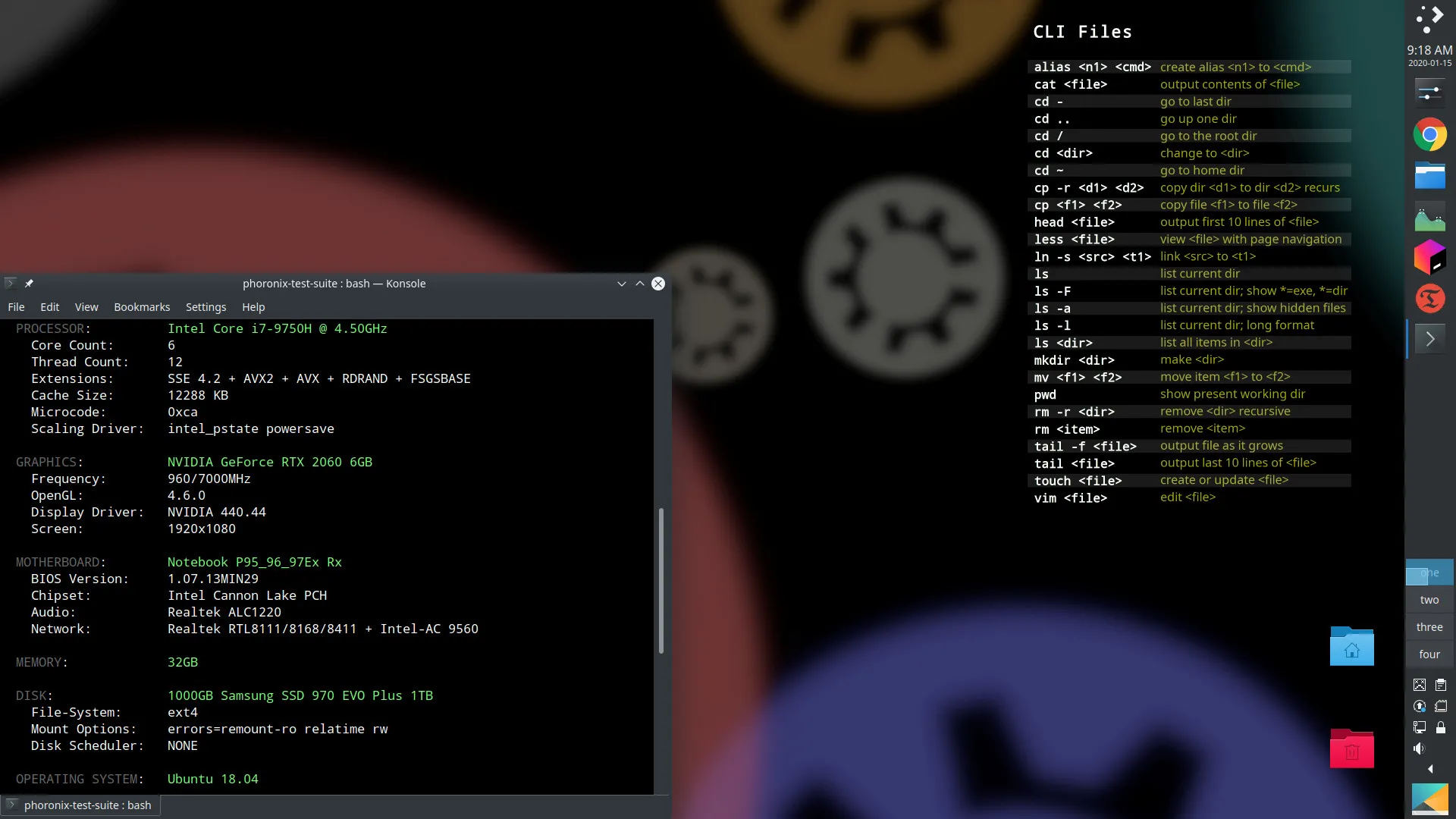1456x819 pixels.
Task: Open the View menu in Konsole
Action: coord(86,307)
